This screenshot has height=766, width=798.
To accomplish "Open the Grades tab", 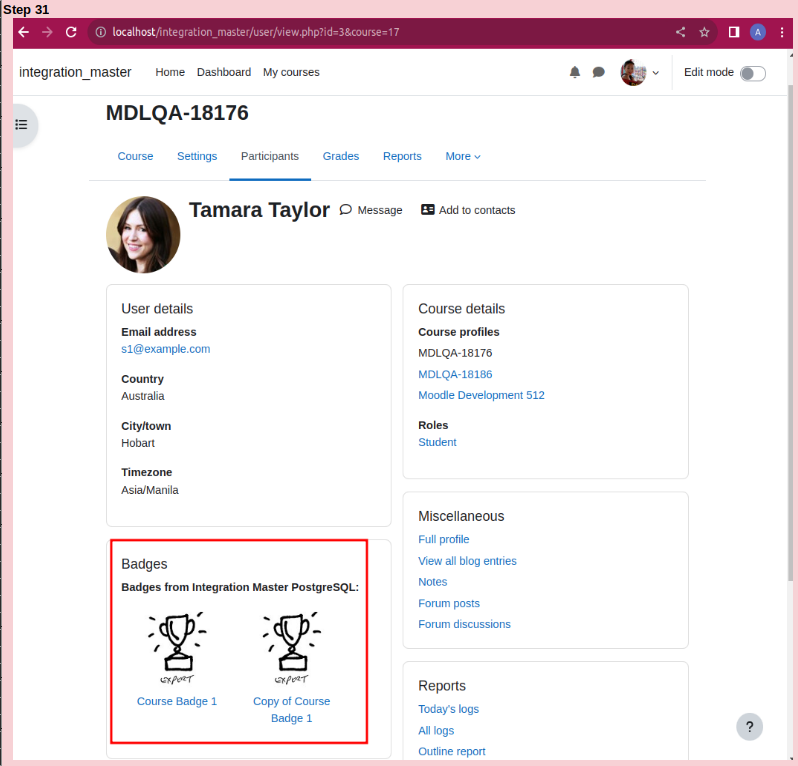I will point(341,156).
